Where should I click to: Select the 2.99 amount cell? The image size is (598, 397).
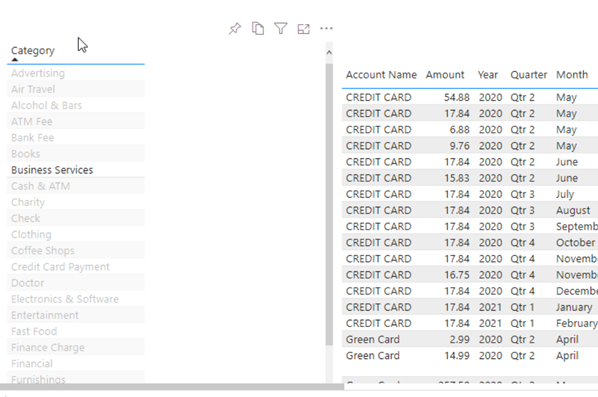(459, 339)
